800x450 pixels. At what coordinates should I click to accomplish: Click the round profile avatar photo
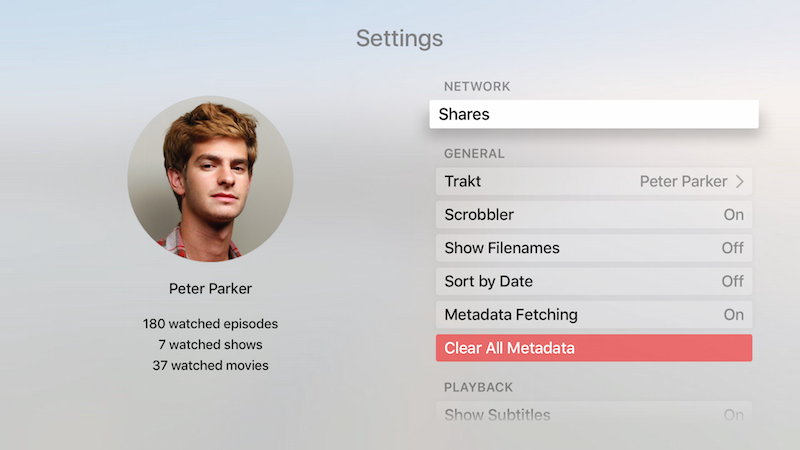pos(210,179)
